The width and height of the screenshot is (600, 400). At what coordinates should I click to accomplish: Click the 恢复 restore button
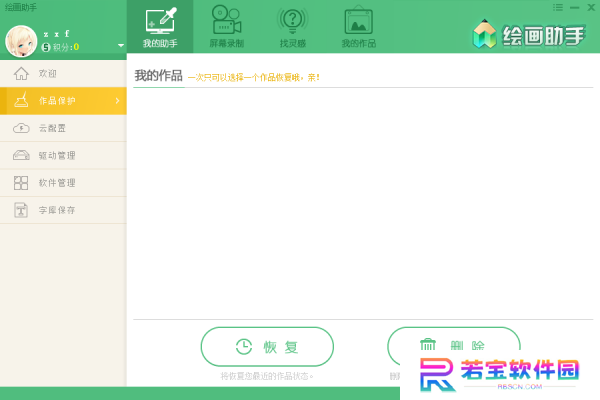pyautogui.click(x=267, y=347)
